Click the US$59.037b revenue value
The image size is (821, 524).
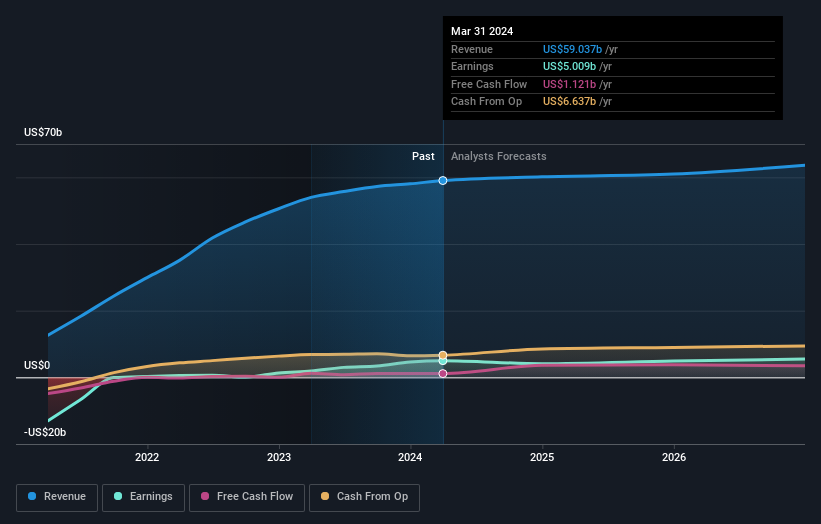coord(572,49)
